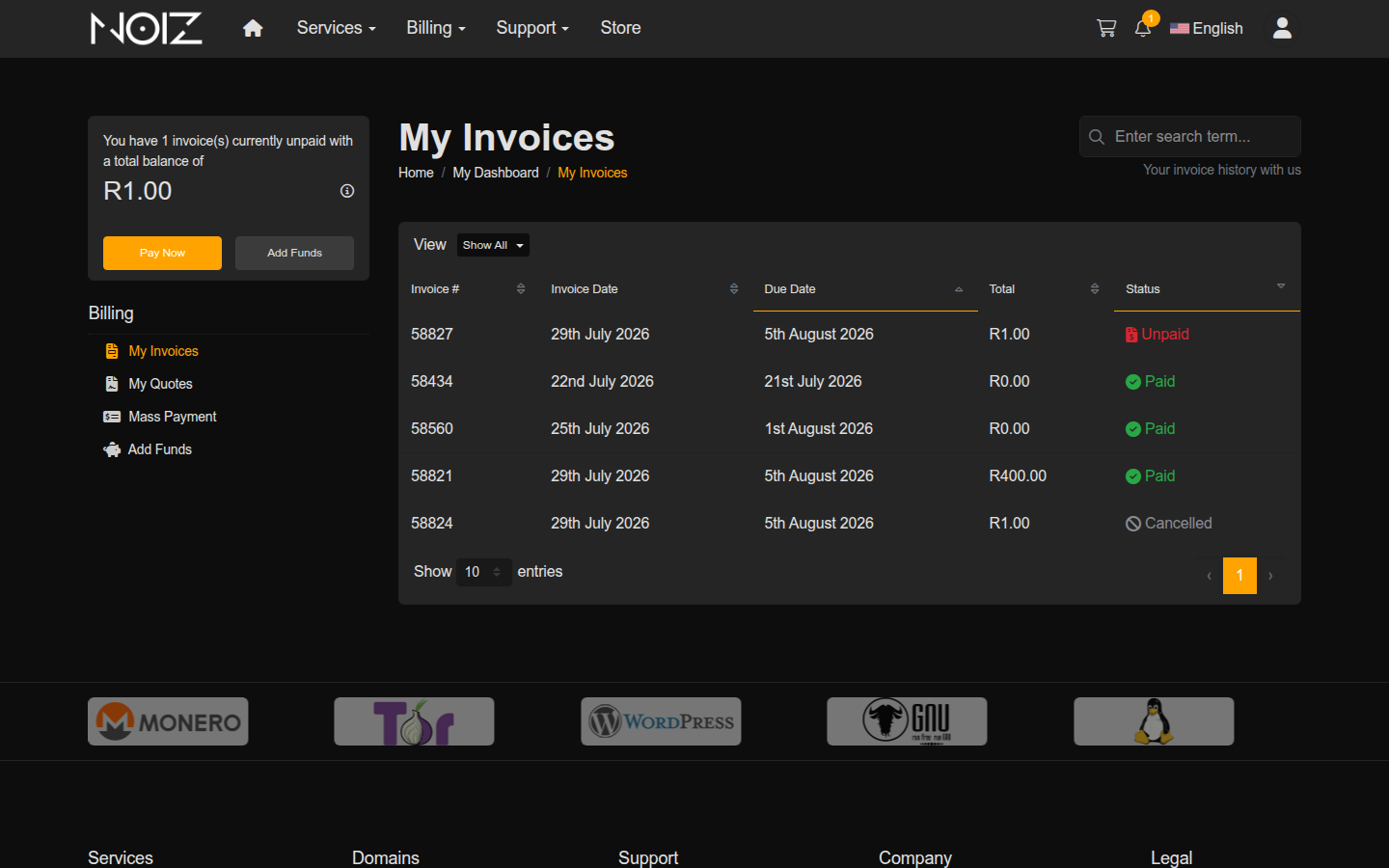Open the user account avatar icon
This screenshot has width=1389, height=868.
point(1282,28)
